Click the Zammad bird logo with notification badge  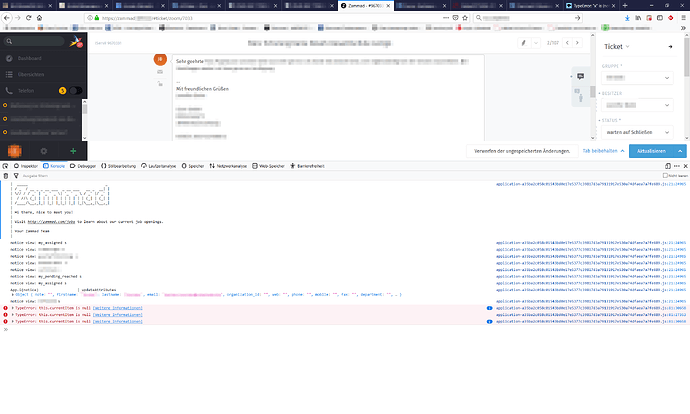pos(76,42)
